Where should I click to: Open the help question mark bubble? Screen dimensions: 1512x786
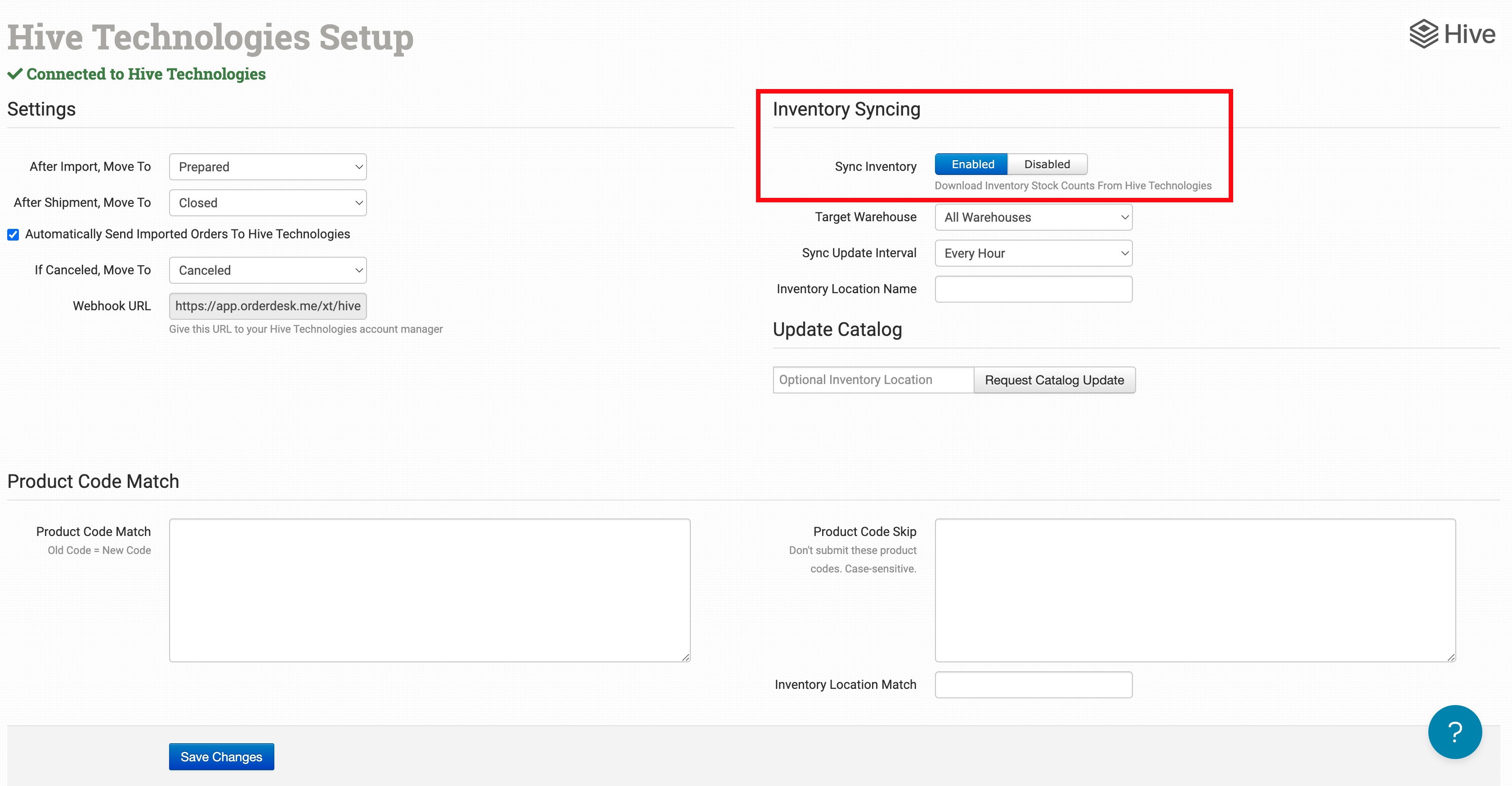1454,732
